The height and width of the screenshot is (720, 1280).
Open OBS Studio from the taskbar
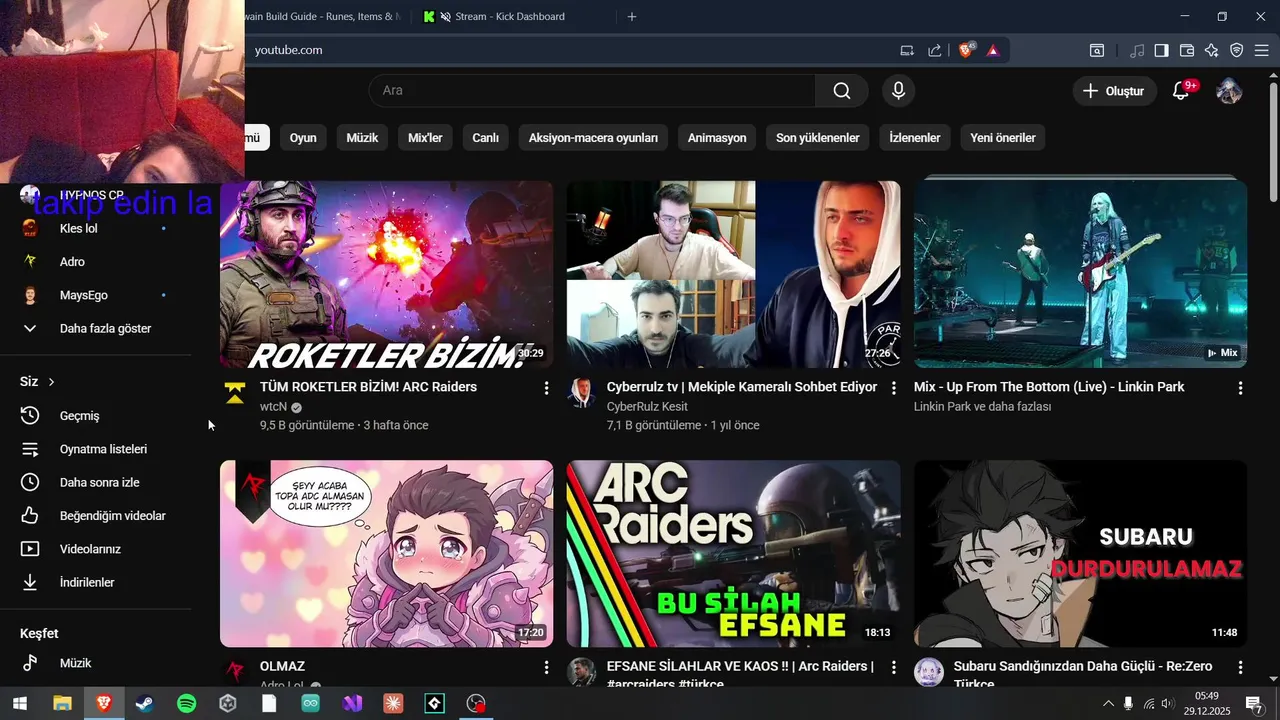tap(476, 703)
